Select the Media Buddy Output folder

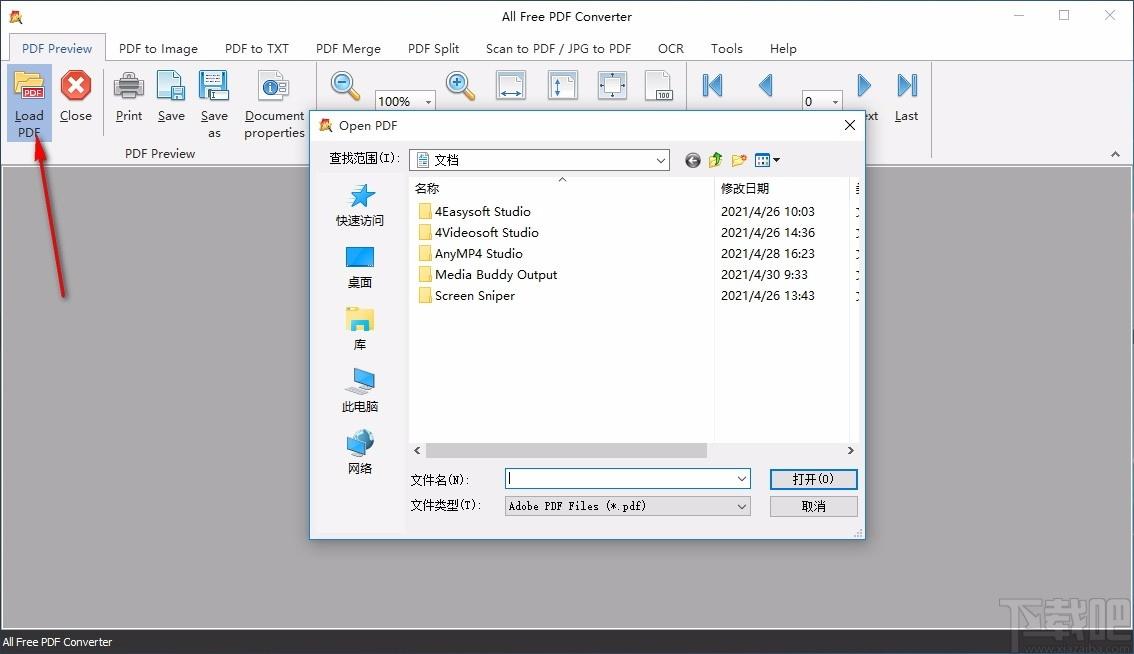tap(488, 274)
